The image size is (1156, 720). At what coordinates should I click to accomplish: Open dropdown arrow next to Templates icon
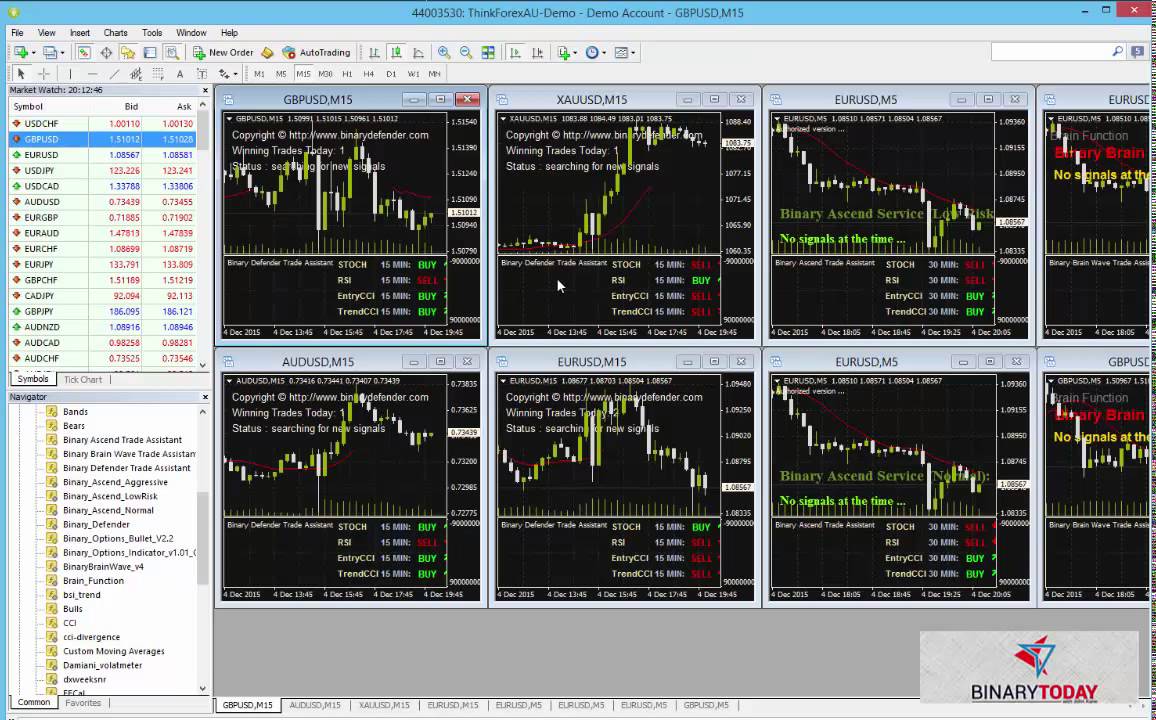pos(633,53)
